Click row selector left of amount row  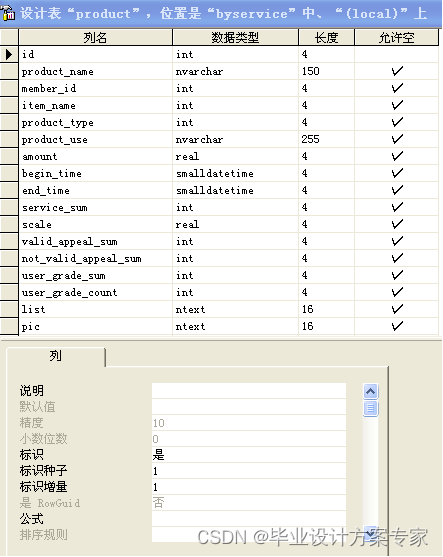point(9,157)
